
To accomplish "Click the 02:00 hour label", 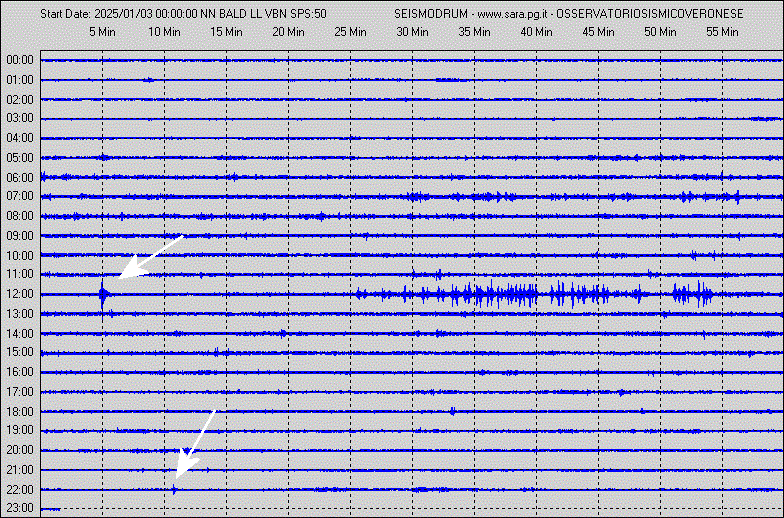I will coord(20,100).
